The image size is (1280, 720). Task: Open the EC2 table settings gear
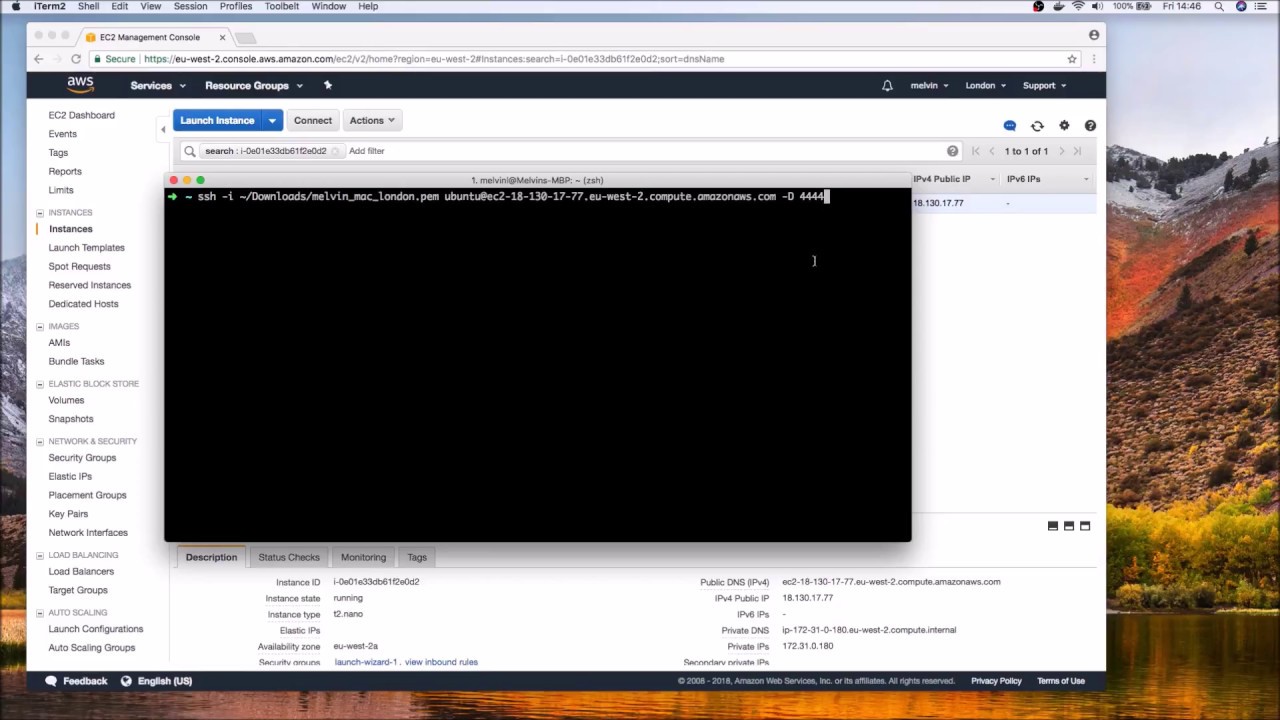pos(1064,126)
